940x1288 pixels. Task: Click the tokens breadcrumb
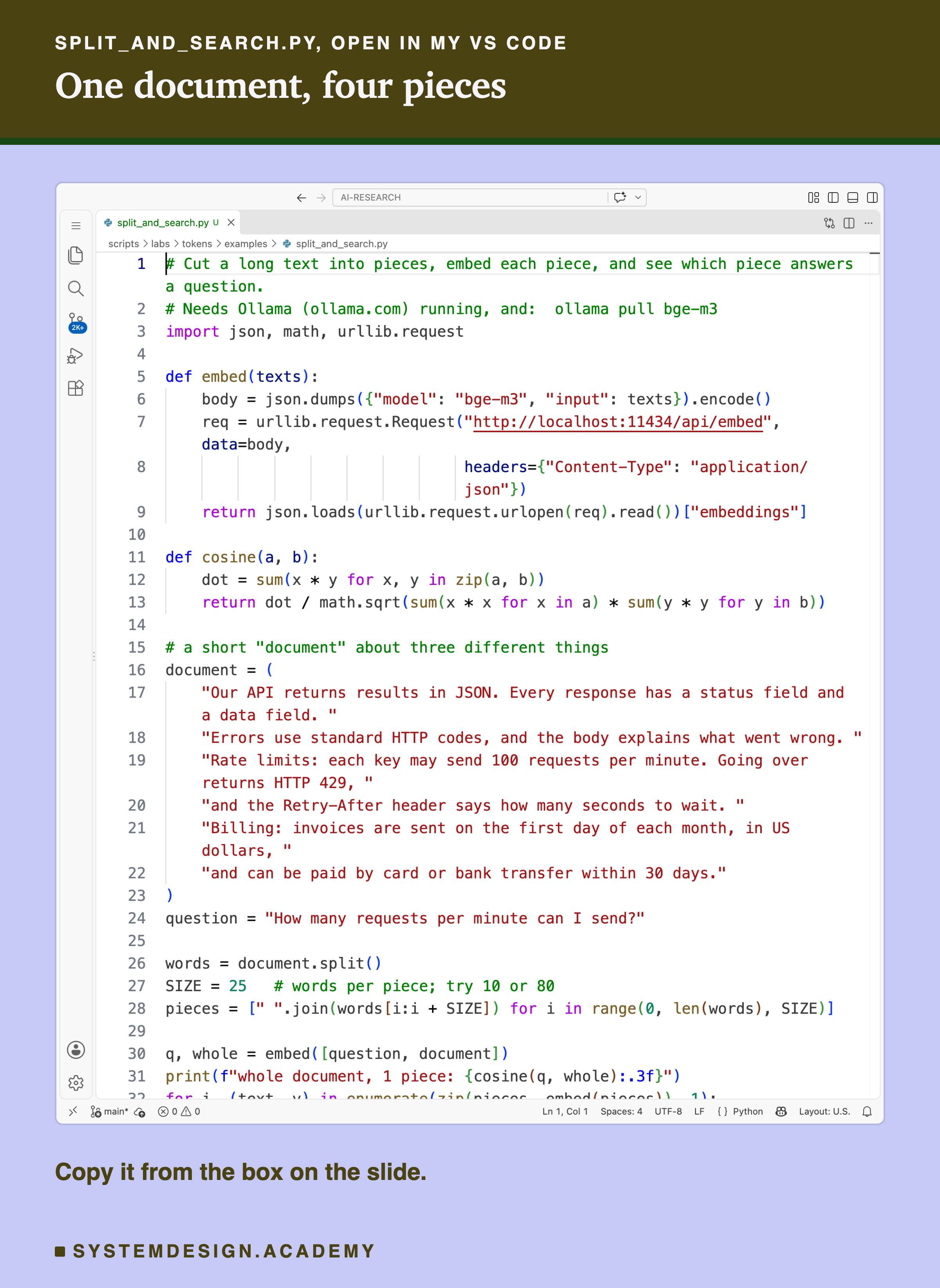click(x=197, y=244)
